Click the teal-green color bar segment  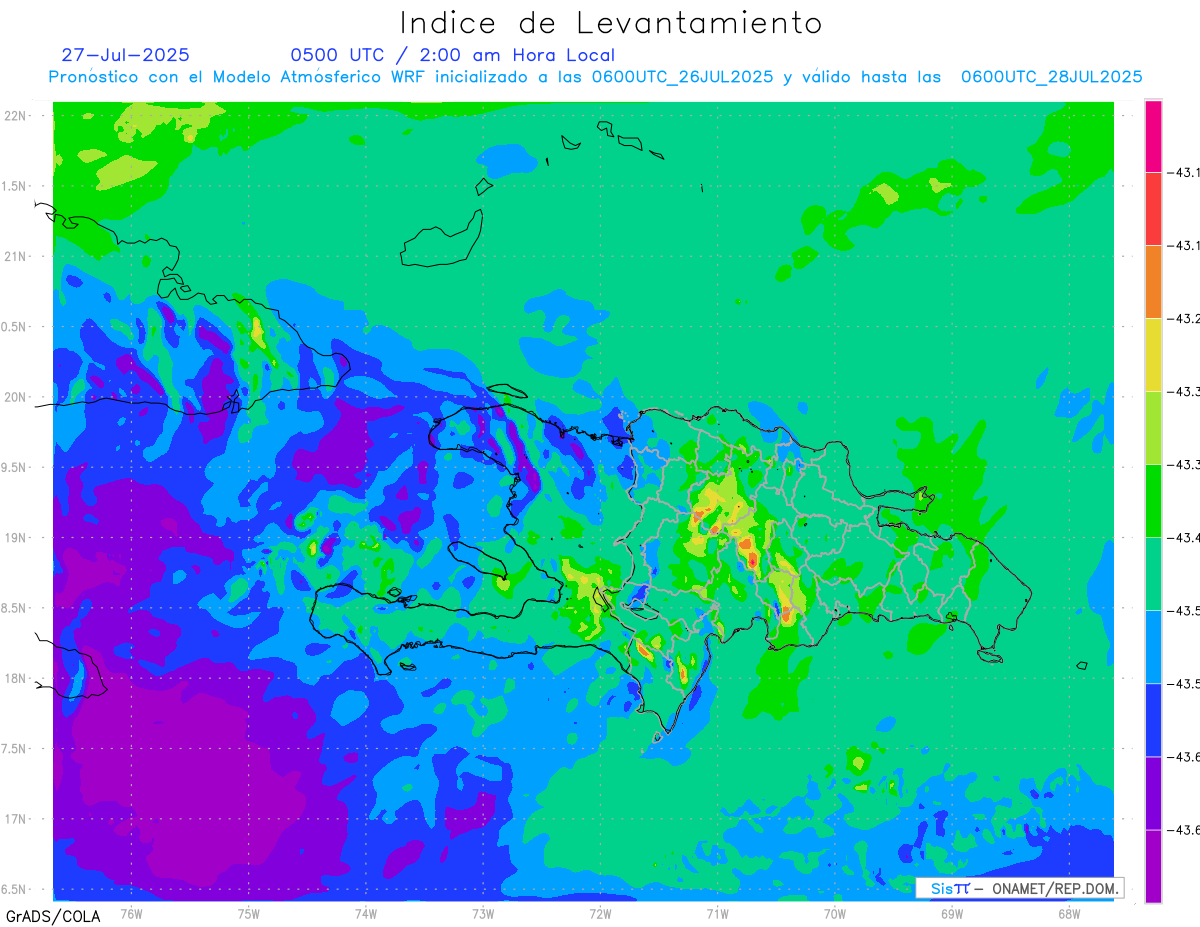pyautogui.click(x=1153, y=574)
